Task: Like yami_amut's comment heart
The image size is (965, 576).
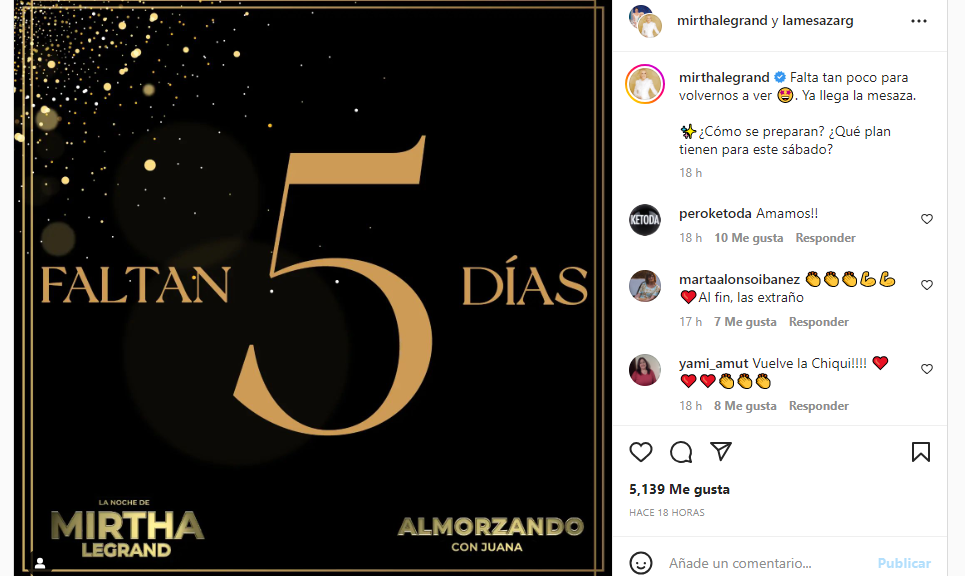Action: [x=927, y=369]
